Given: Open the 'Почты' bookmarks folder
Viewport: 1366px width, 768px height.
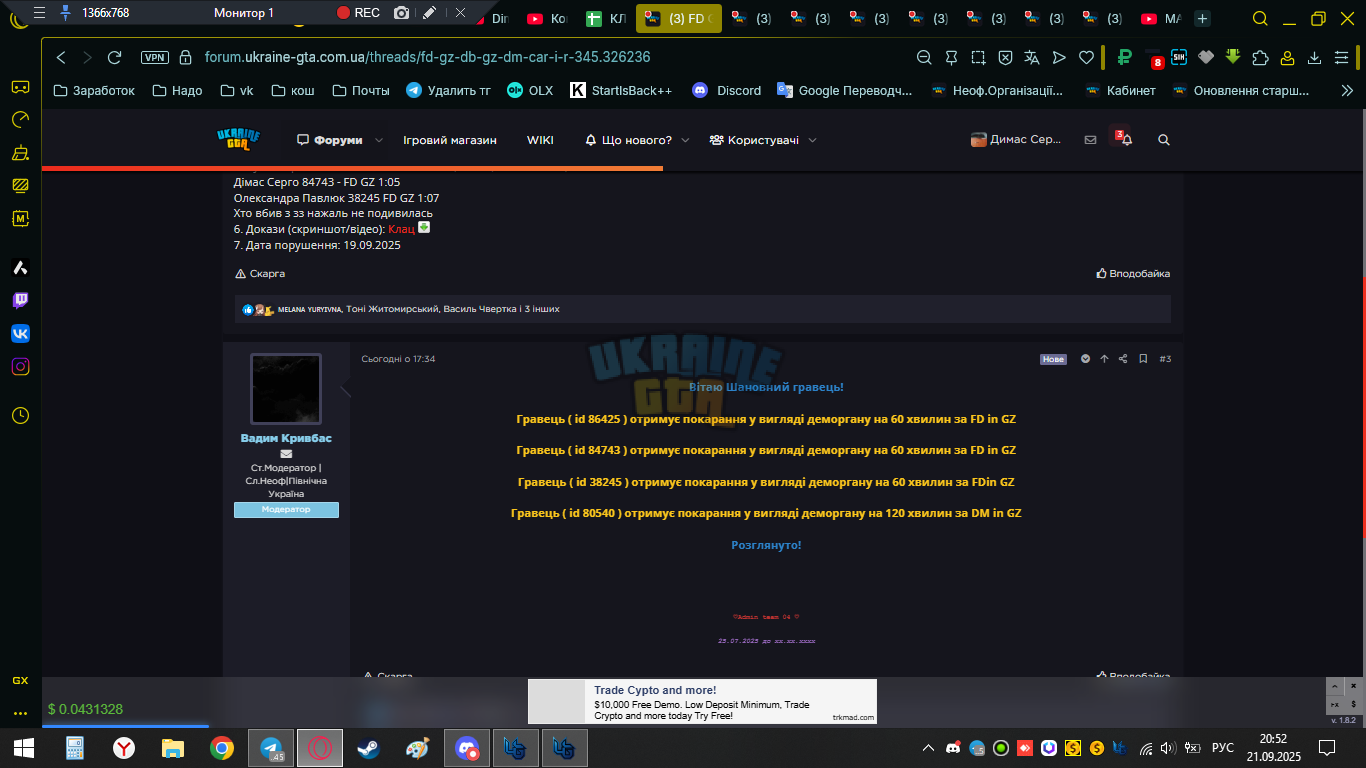Looking at the screenshot, I should tap(360, 90).
